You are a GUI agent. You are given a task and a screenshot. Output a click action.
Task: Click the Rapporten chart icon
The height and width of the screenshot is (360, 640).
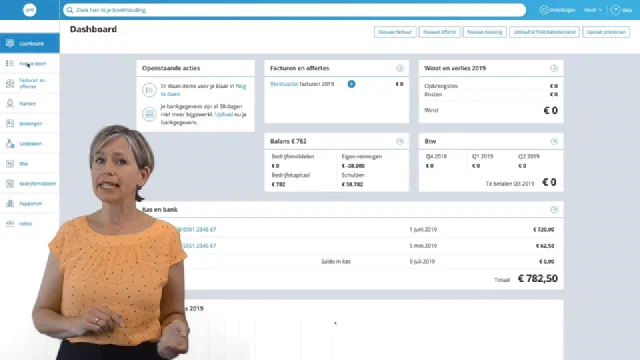tap(10, 203)
